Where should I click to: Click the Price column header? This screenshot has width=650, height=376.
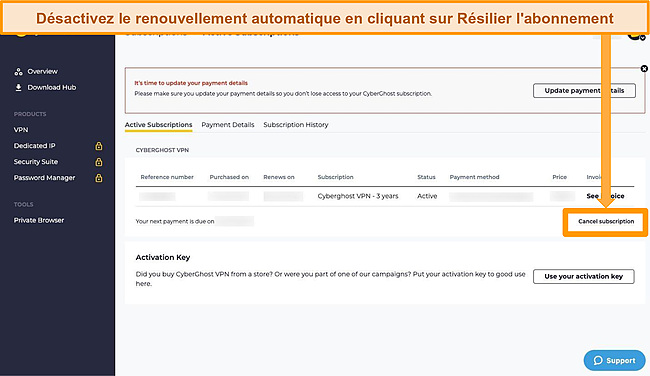click(559, 177)
